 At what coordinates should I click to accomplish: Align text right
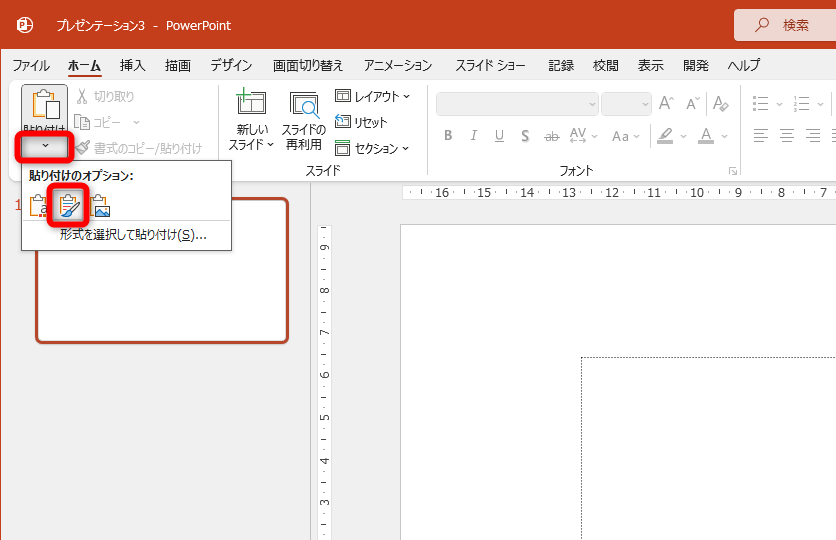click(813, 136)
